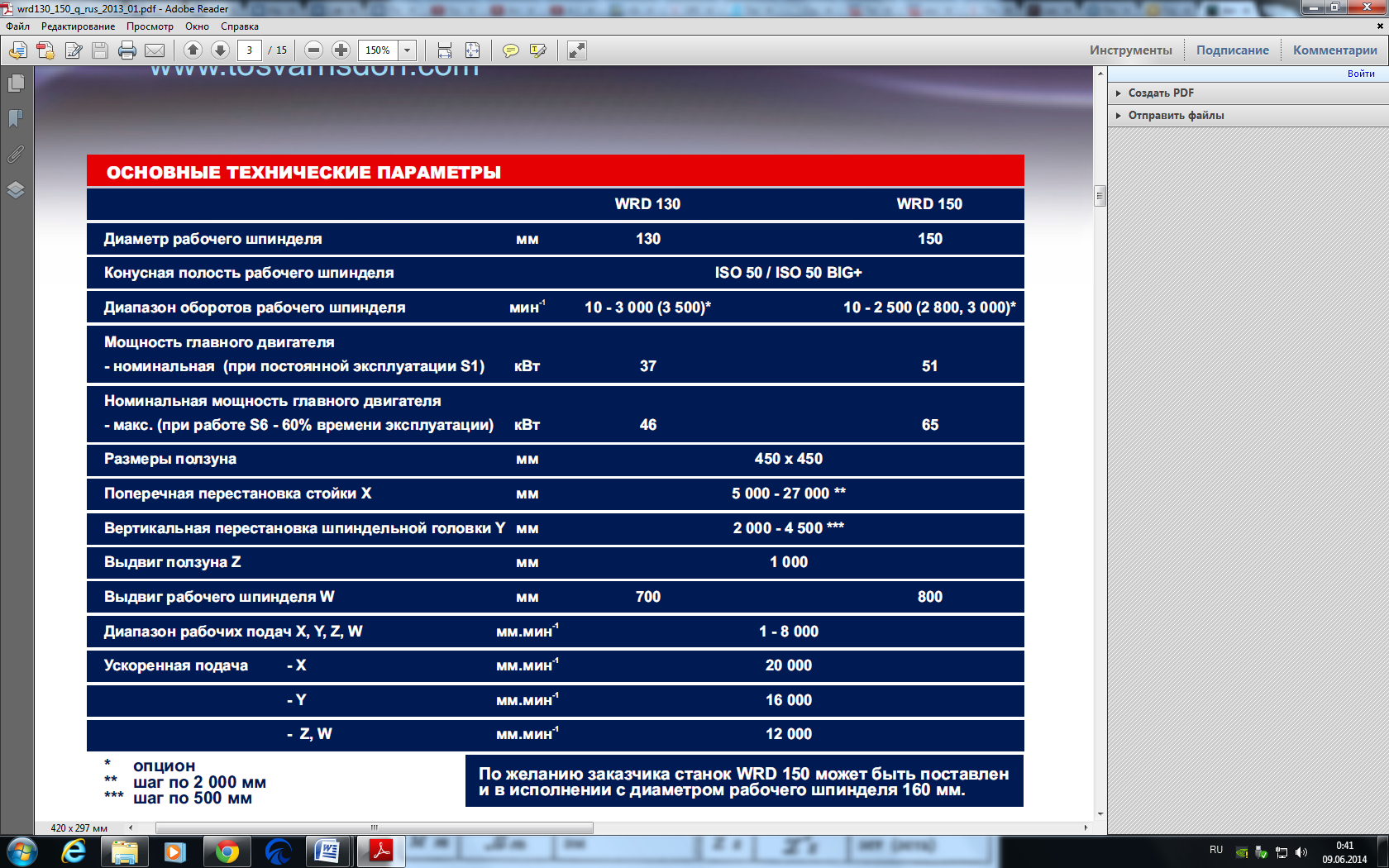Click the volume speaker tray icon
This screenshot has width=1389, height=868.
1301,852
